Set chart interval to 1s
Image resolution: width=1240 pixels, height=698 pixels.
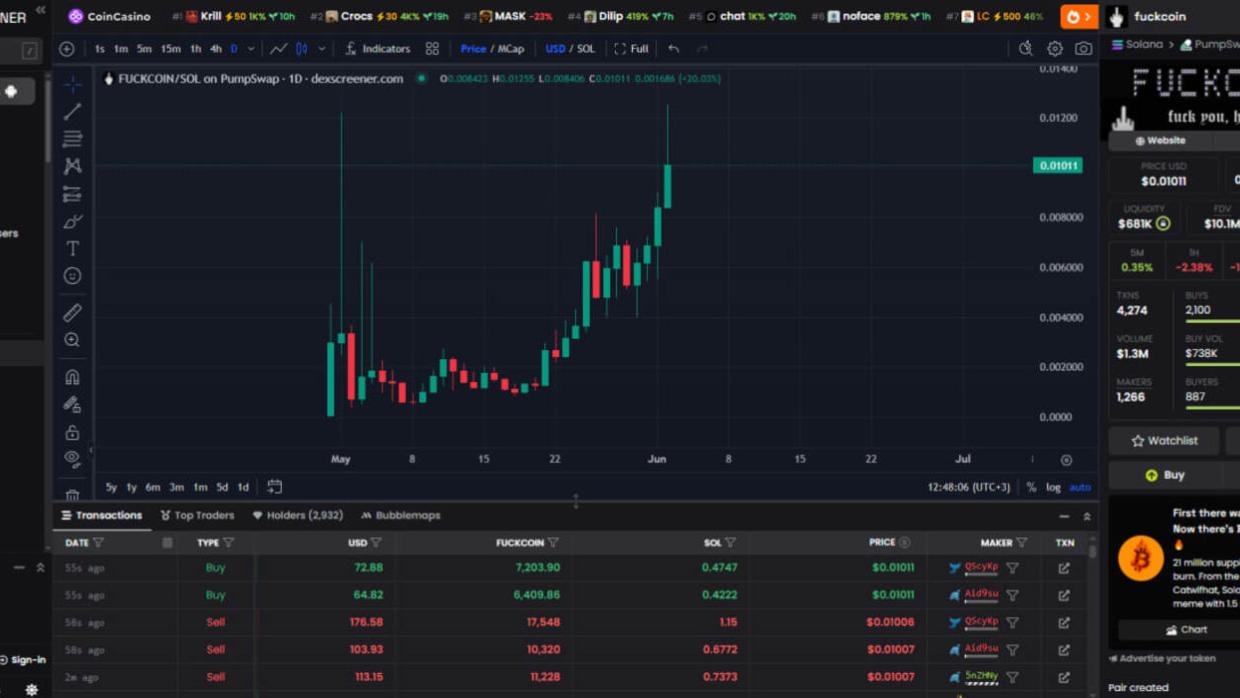click(99, 48)
